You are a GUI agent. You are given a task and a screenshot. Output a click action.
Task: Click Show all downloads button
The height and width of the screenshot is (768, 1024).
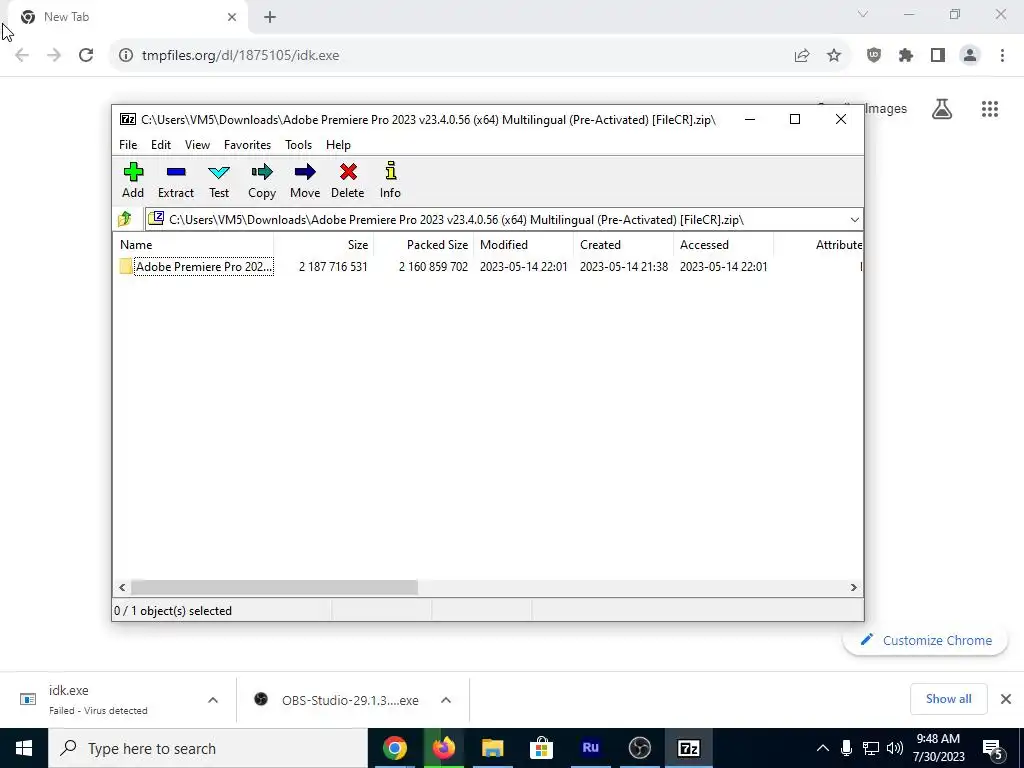tap(948, 699)
